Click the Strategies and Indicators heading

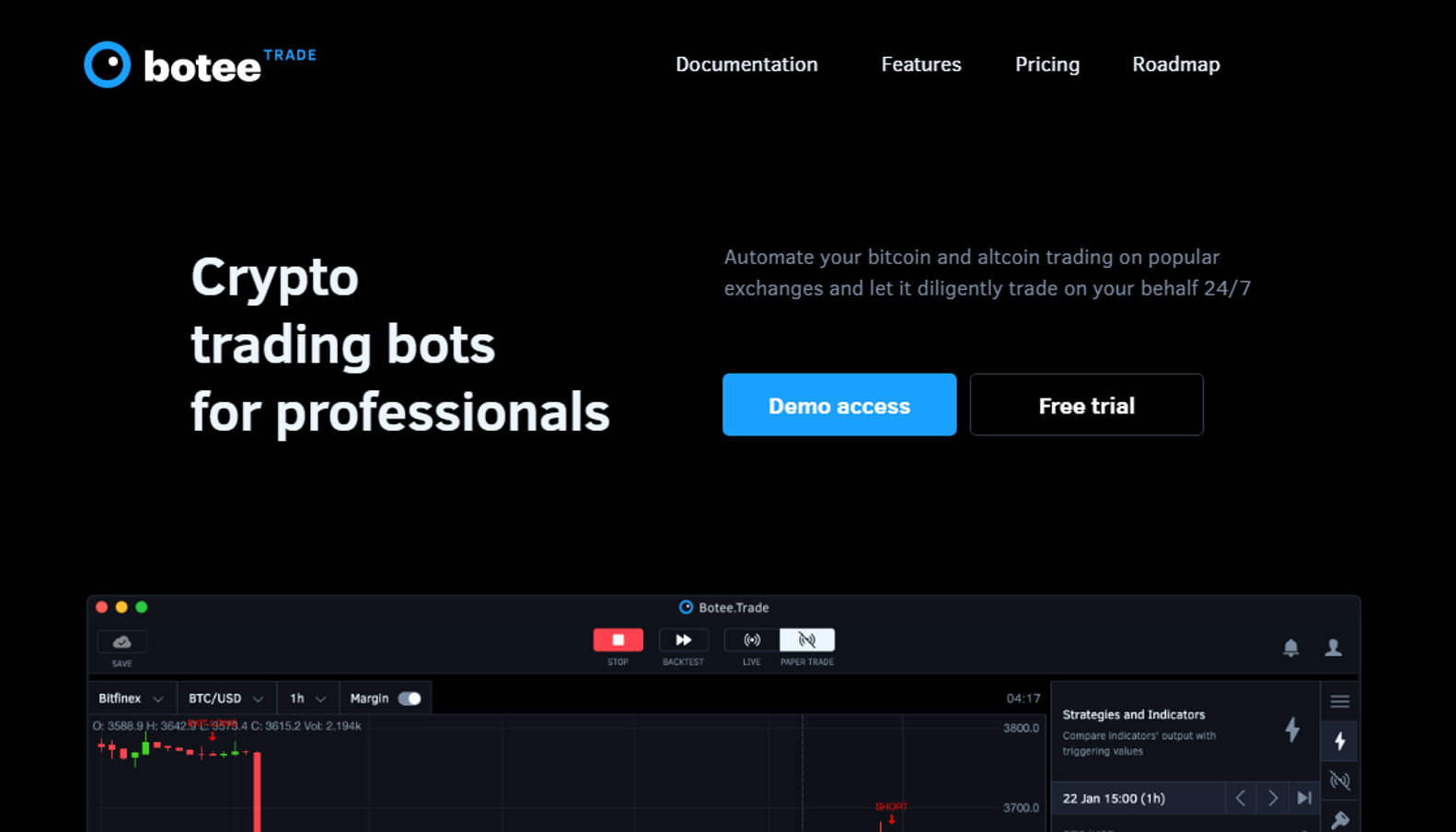(1133, 714)
